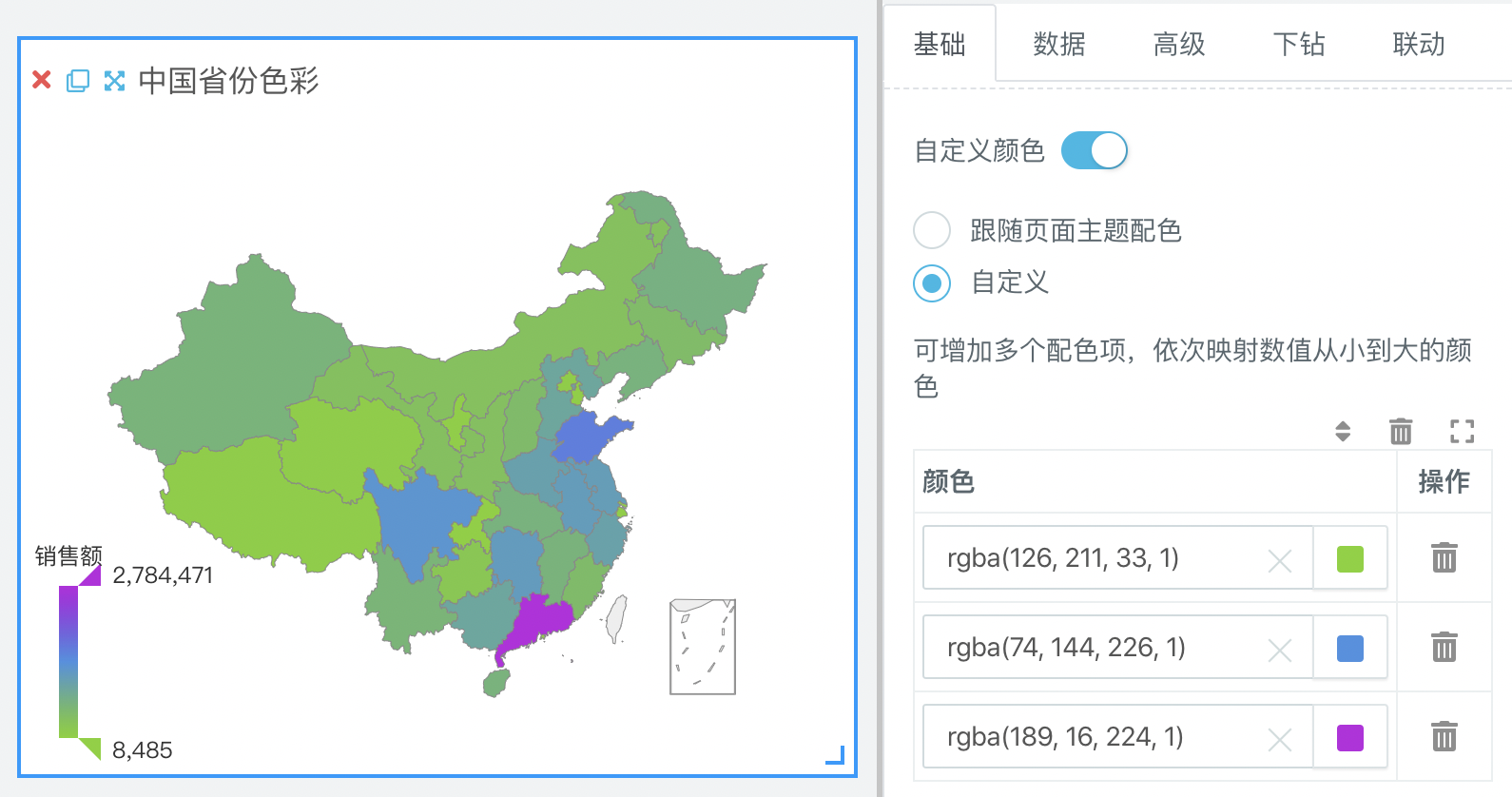Click the purple Guangdong province on the map

point(537,623)
